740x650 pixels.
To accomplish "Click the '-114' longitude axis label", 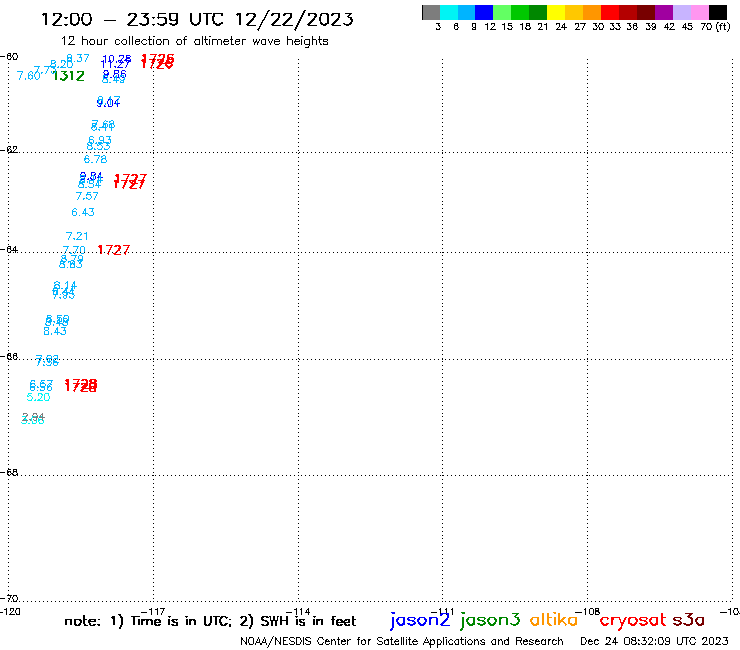I will click(298, 612).
